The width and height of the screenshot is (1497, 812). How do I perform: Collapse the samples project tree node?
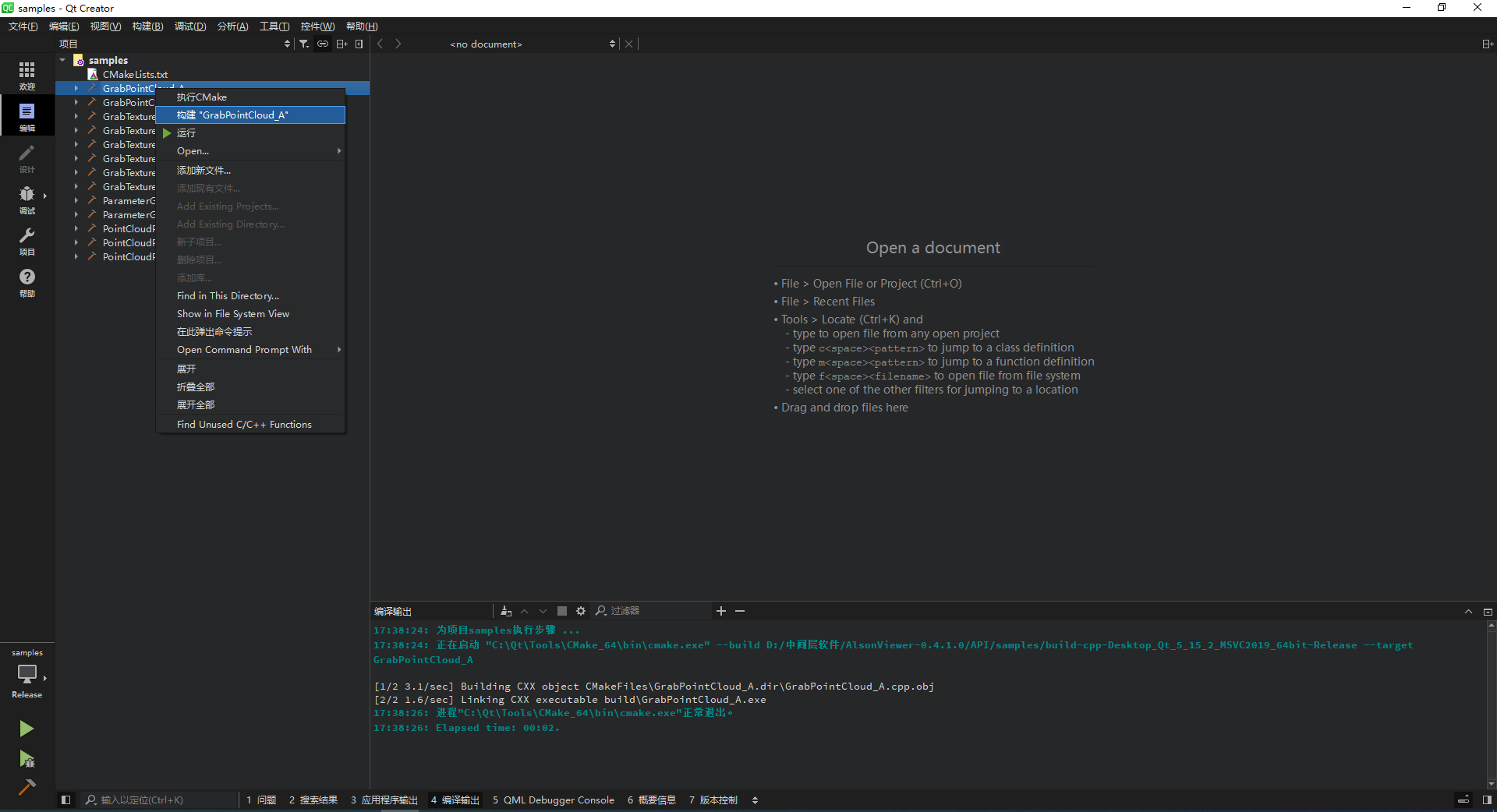pos(63,60)
